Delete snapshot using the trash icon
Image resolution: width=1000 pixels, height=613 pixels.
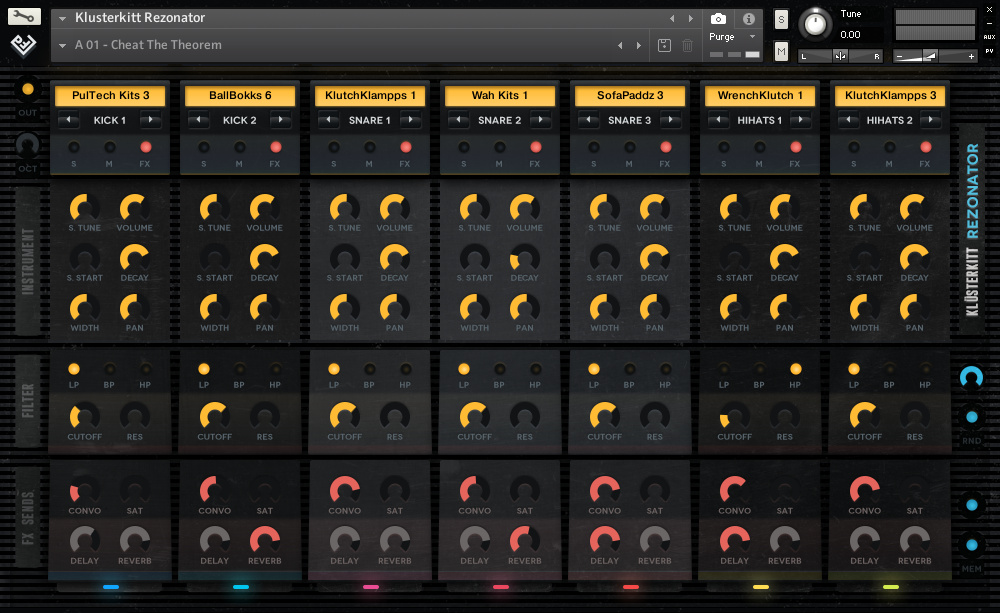[x=688, y=45]
